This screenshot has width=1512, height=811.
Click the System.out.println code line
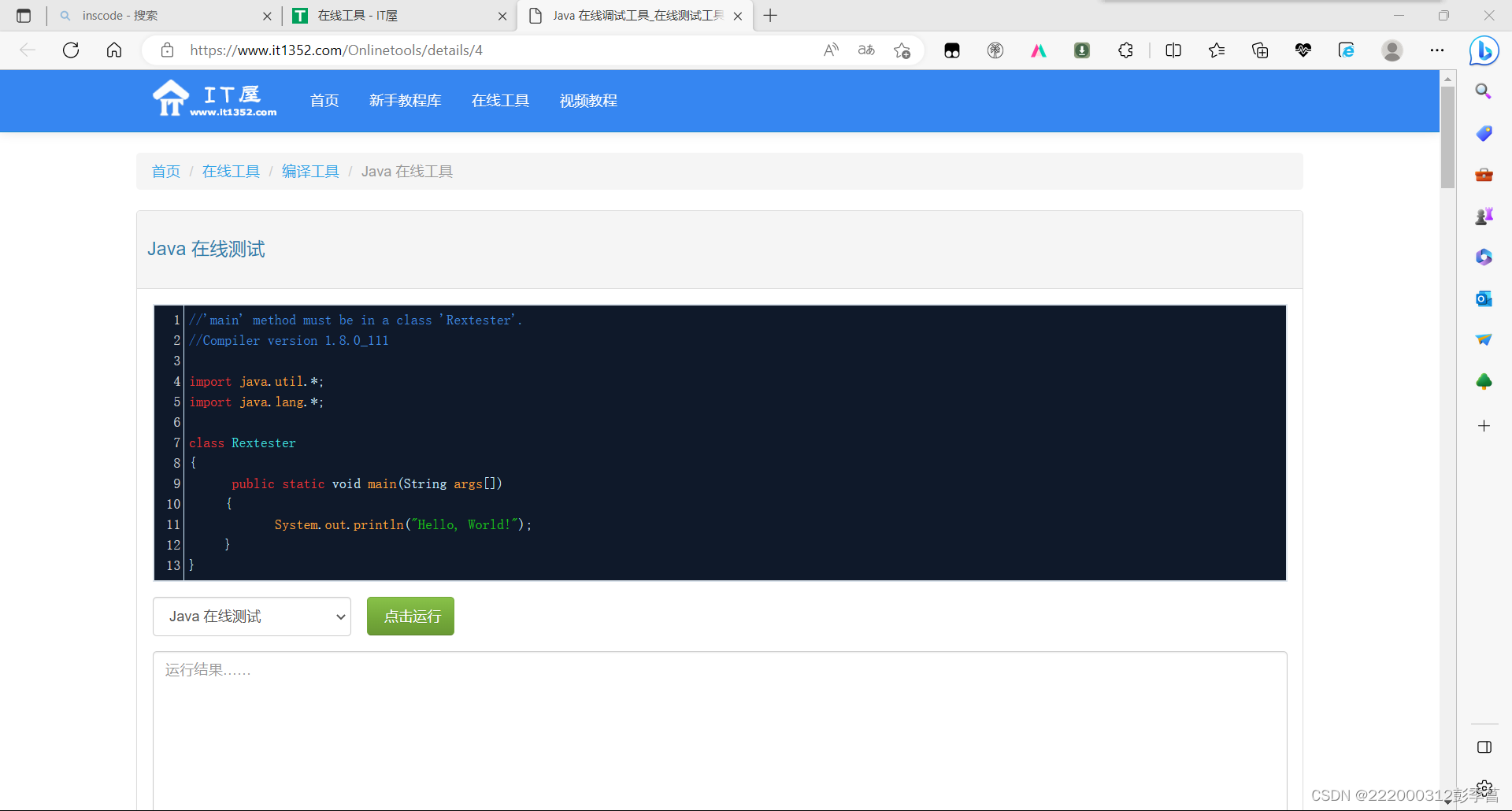point(402,525)
